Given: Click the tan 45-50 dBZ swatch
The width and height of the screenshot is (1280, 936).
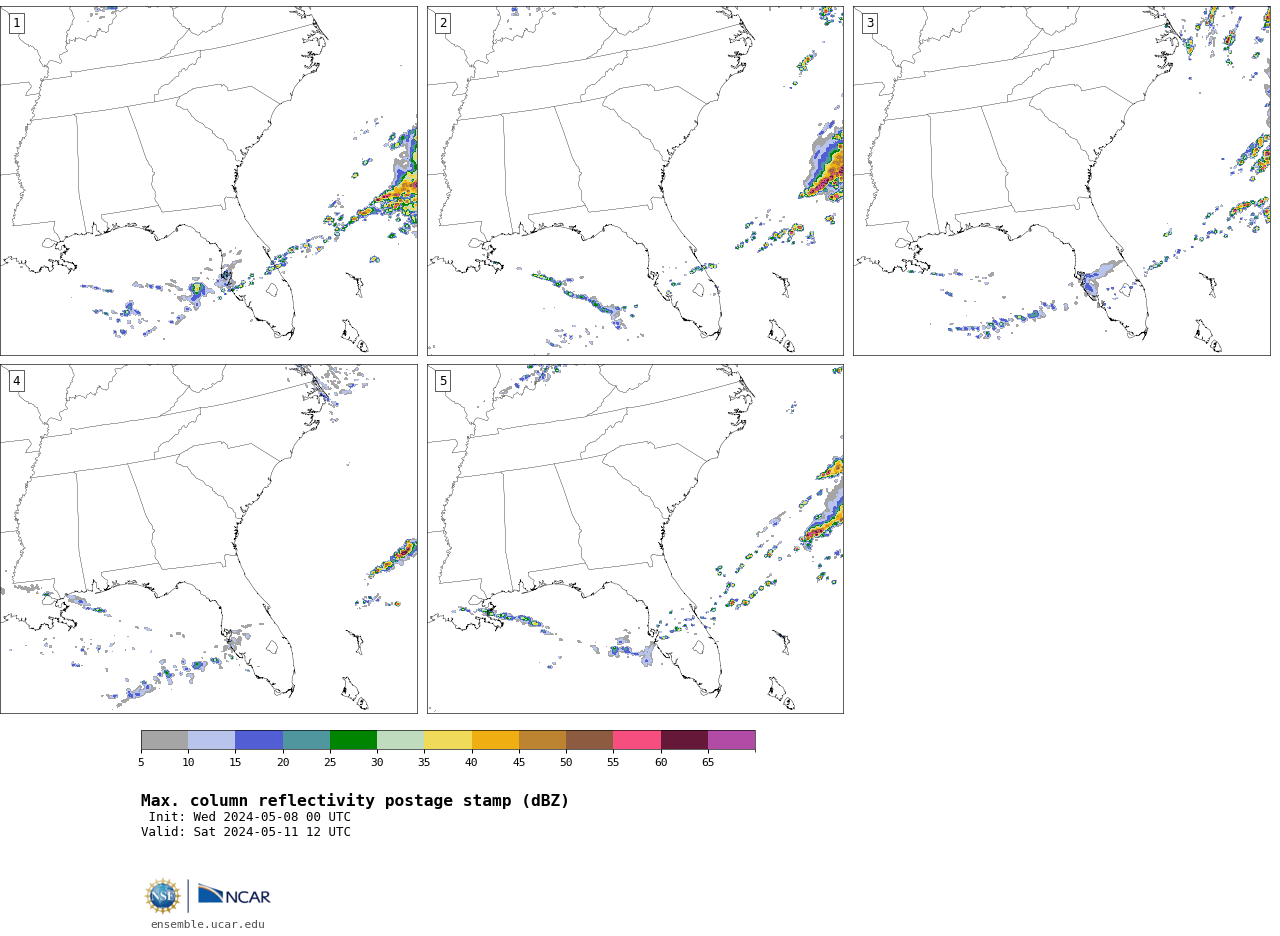Looking at the screenshot, I should pyautogui.click(x=542, y=740).
